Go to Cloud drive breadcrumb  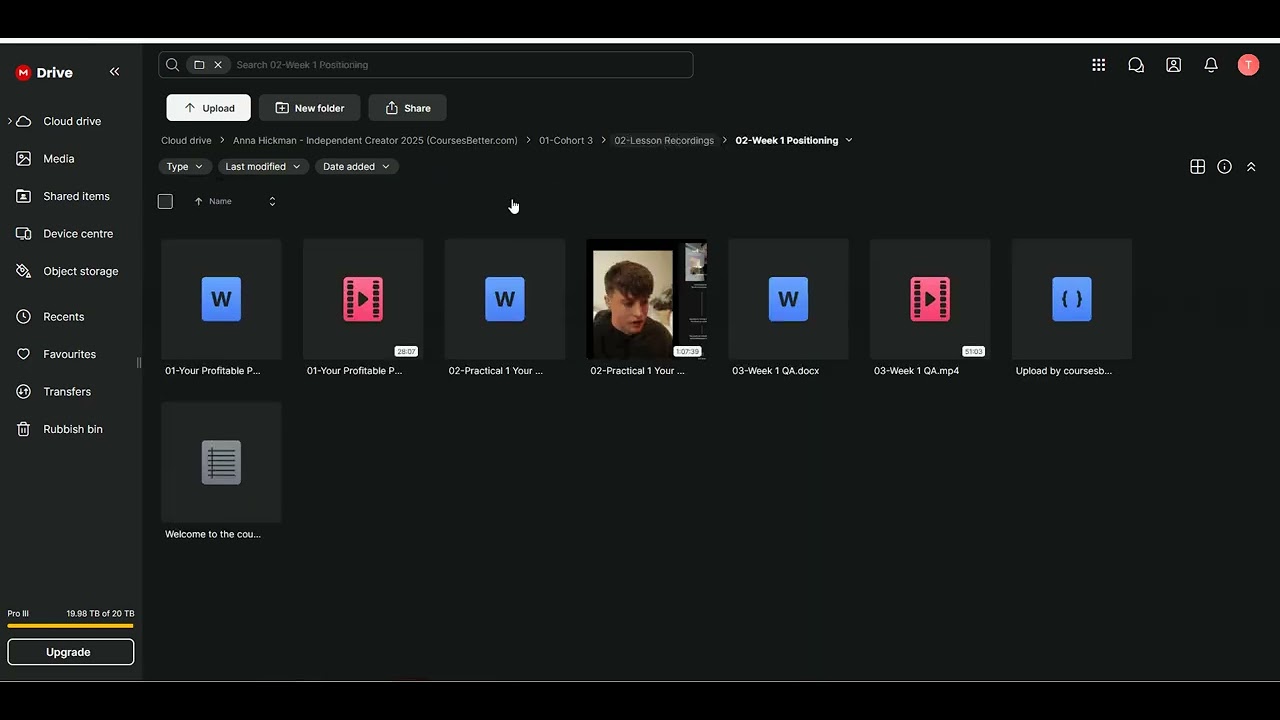(186, 141)
